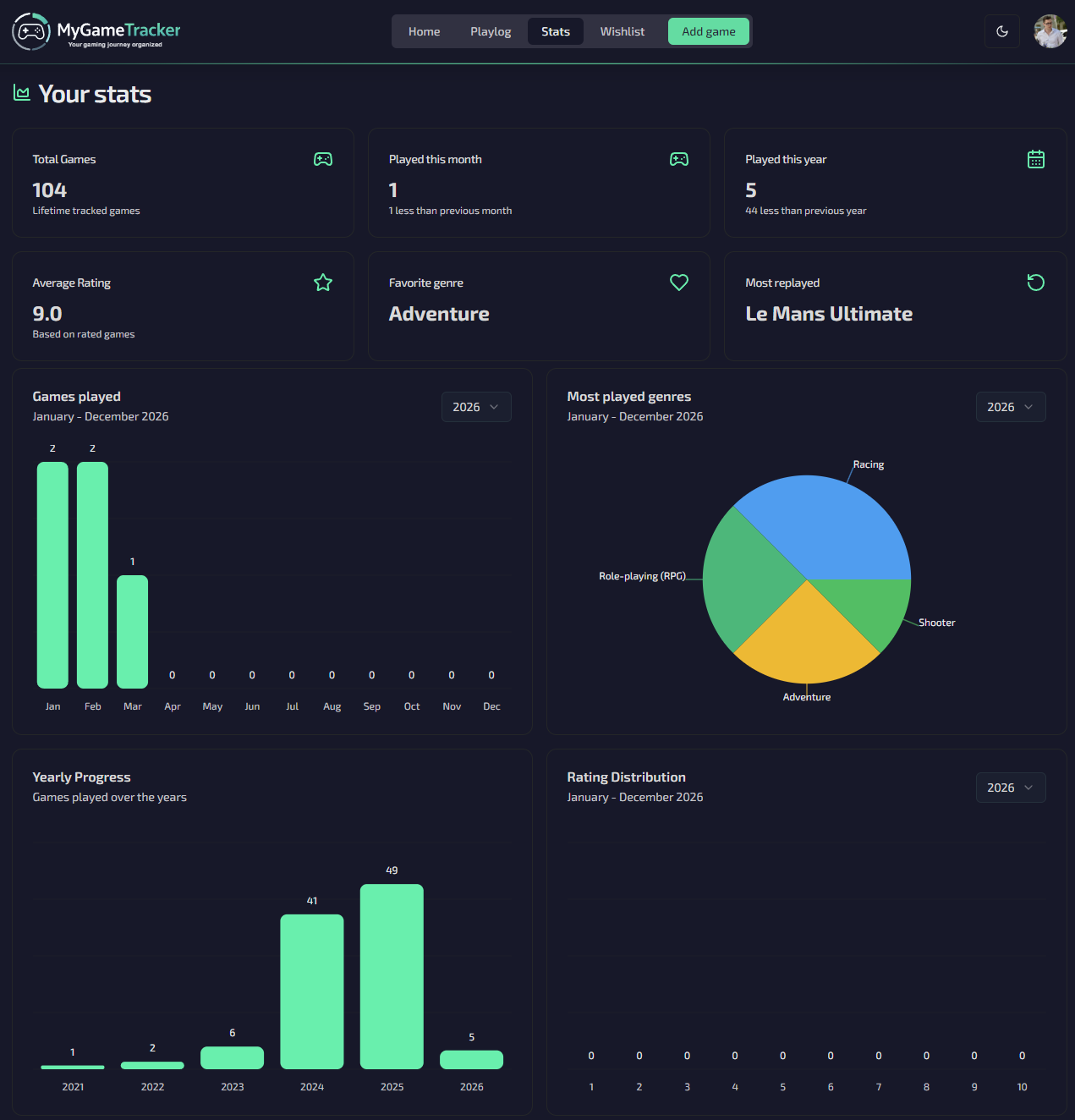Screen dimensions: 1075x1120
Task: Select the Home navigation item
Action: coord(424,31)
